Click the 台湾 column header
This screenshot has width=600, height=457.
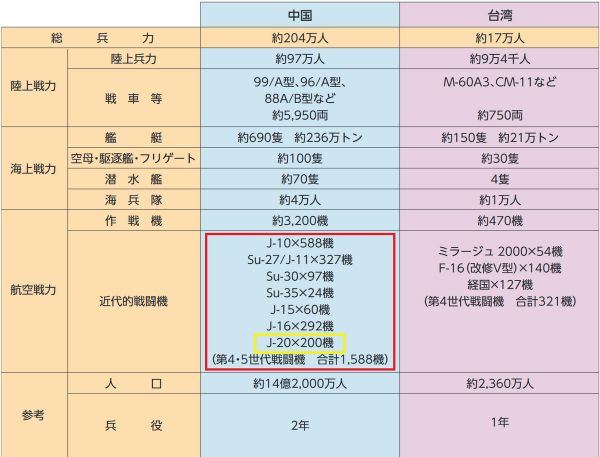coord(498,16)
